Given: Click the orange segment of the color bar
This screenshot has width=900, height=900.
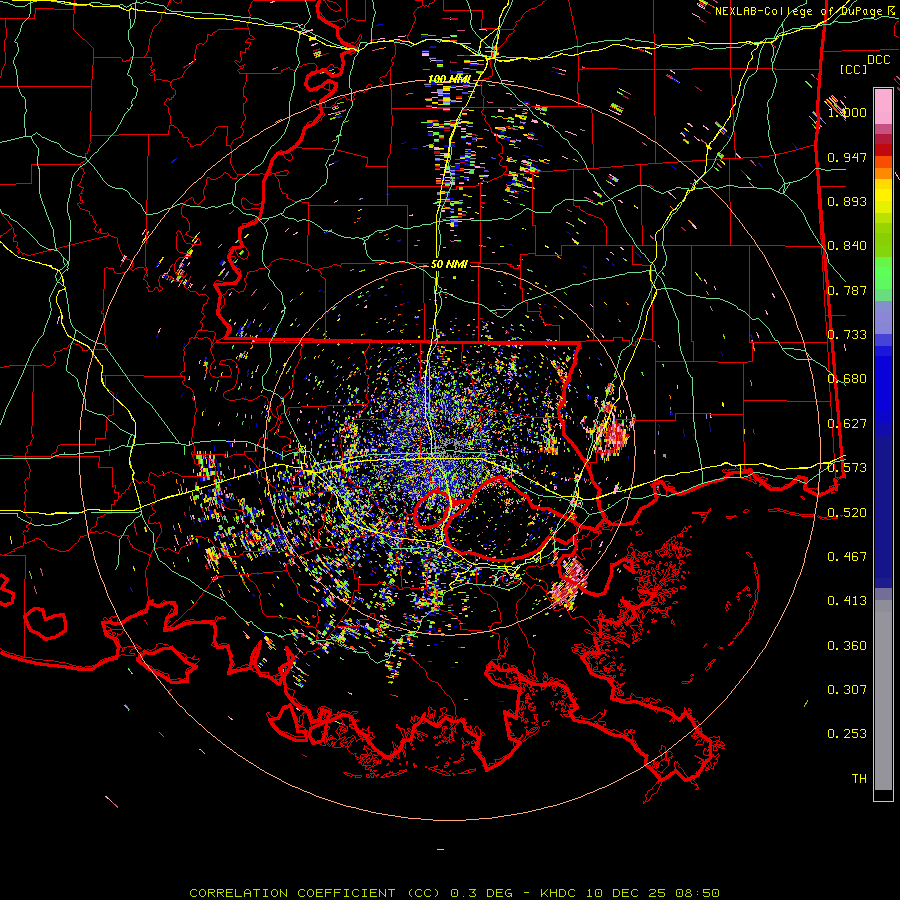Looking at the screenshot, I should click(x=883, y=173).
